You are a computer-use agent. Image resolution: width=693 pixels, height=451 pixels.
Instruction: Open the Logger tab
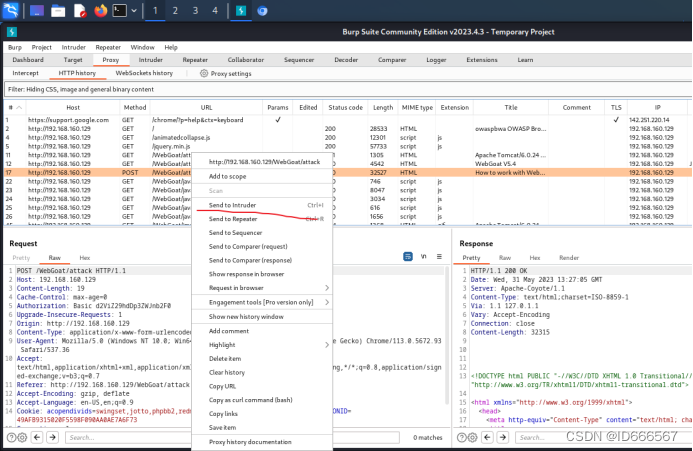(x=436, y=60)
